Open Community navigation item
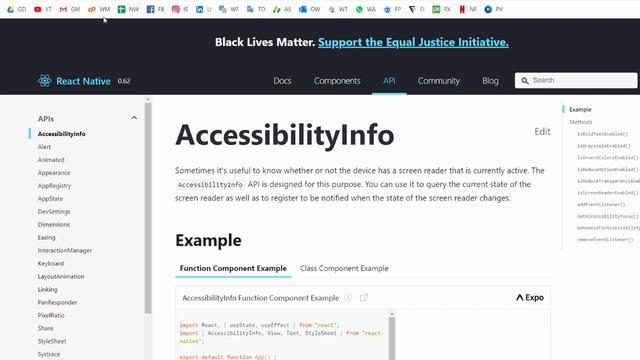 439,81
